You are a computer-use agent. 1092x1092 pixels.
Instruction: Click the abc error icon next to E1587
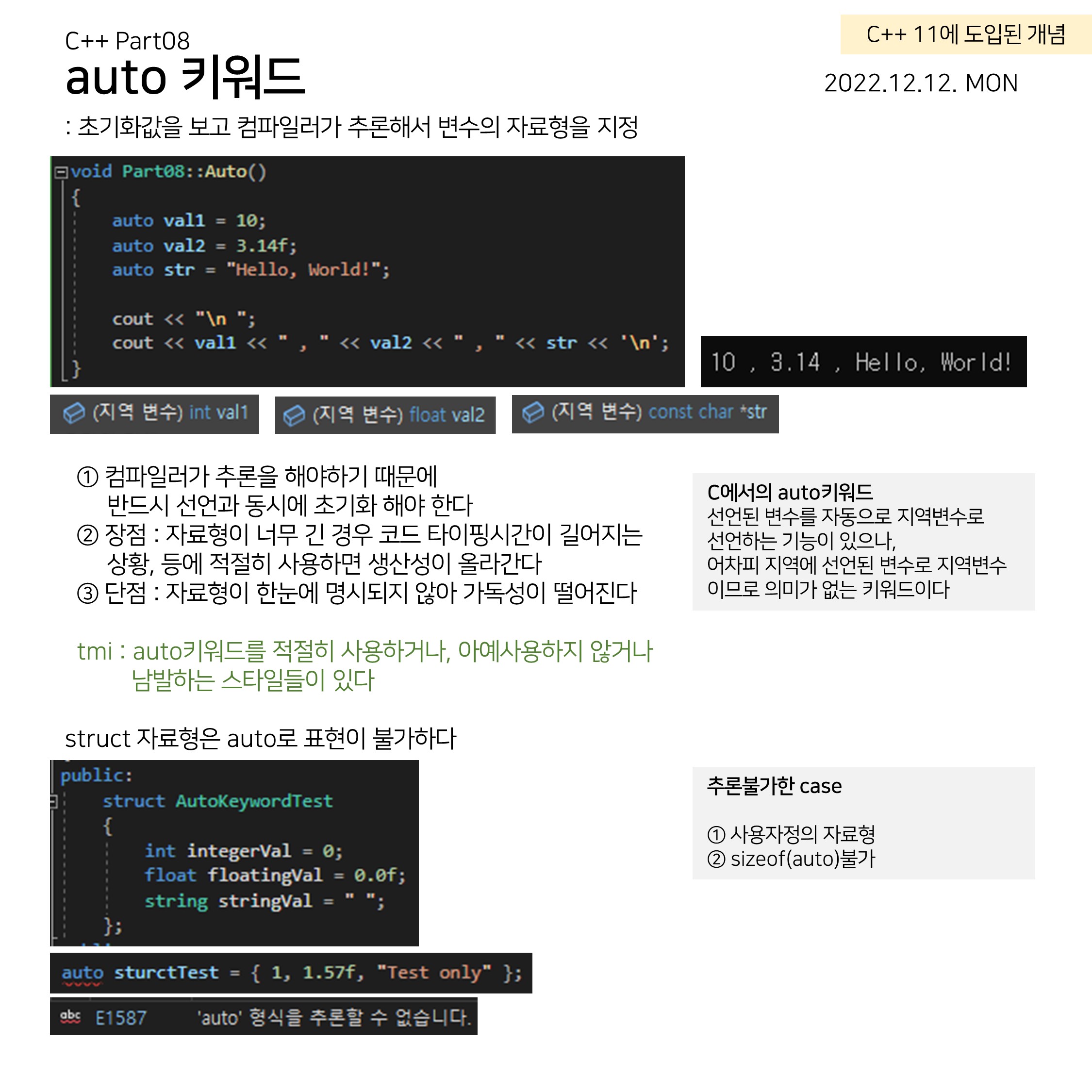70,1017
